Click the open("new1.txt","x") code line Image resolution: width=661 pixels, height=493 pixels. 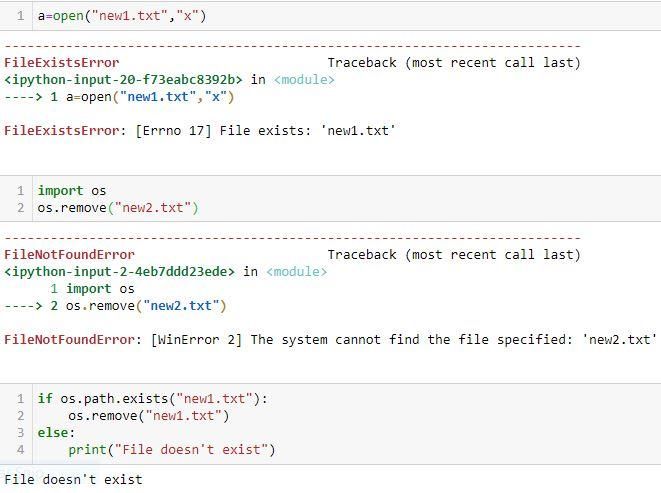(122, 16)
